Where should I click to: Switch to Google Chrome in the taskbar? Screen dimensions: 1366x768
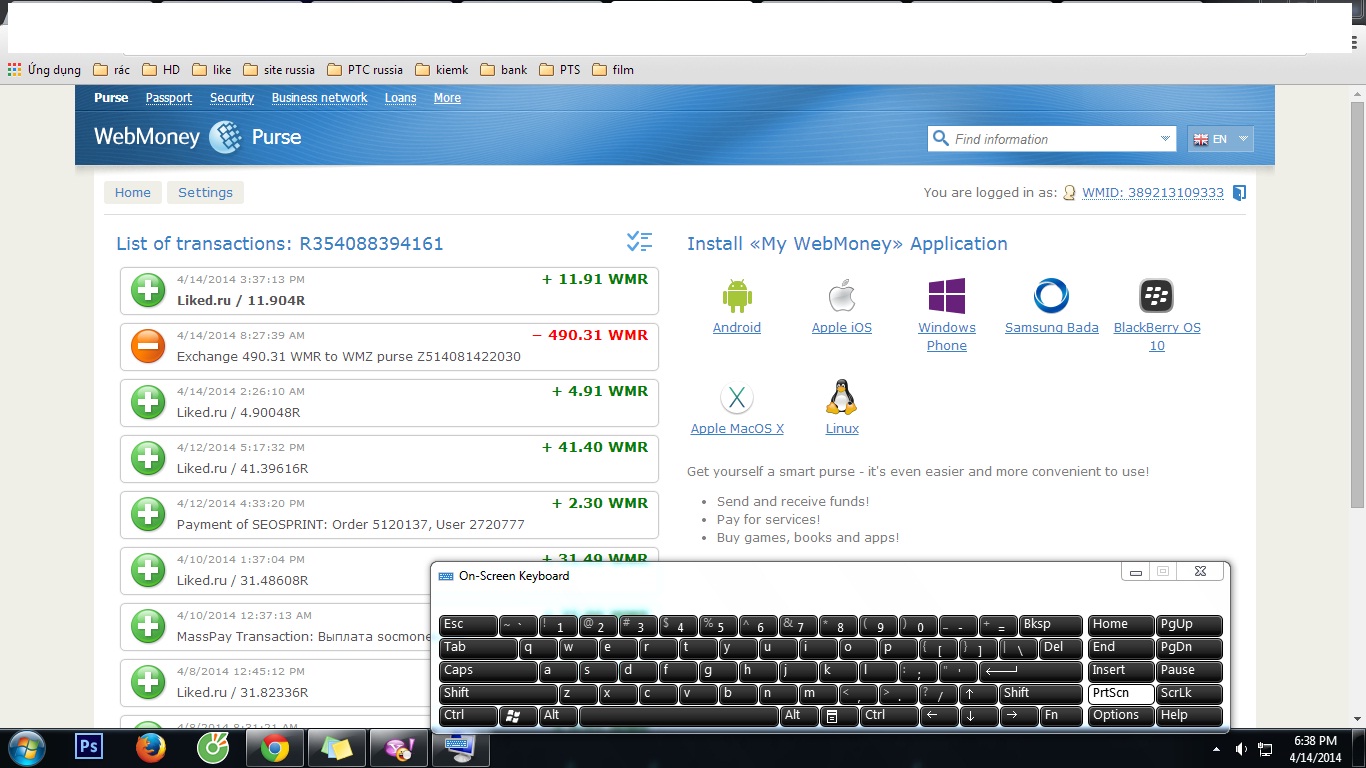coord(275,748)
